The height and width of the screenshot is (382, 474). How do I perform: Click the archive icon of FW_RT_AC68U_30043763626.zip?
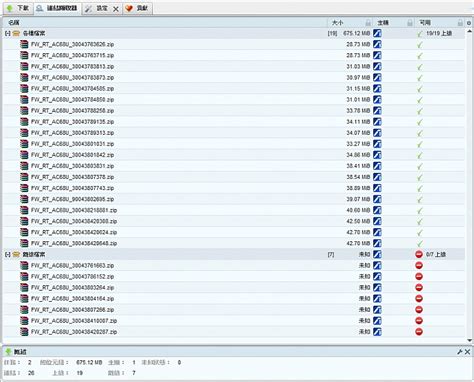coord(24,44)
